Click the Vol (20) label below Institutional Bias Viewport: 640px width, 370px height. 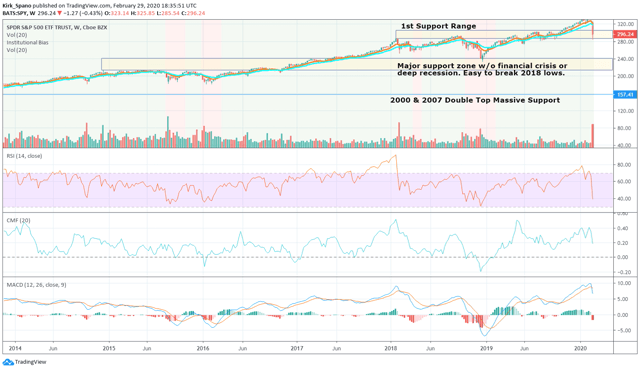[x=17, y=50]
